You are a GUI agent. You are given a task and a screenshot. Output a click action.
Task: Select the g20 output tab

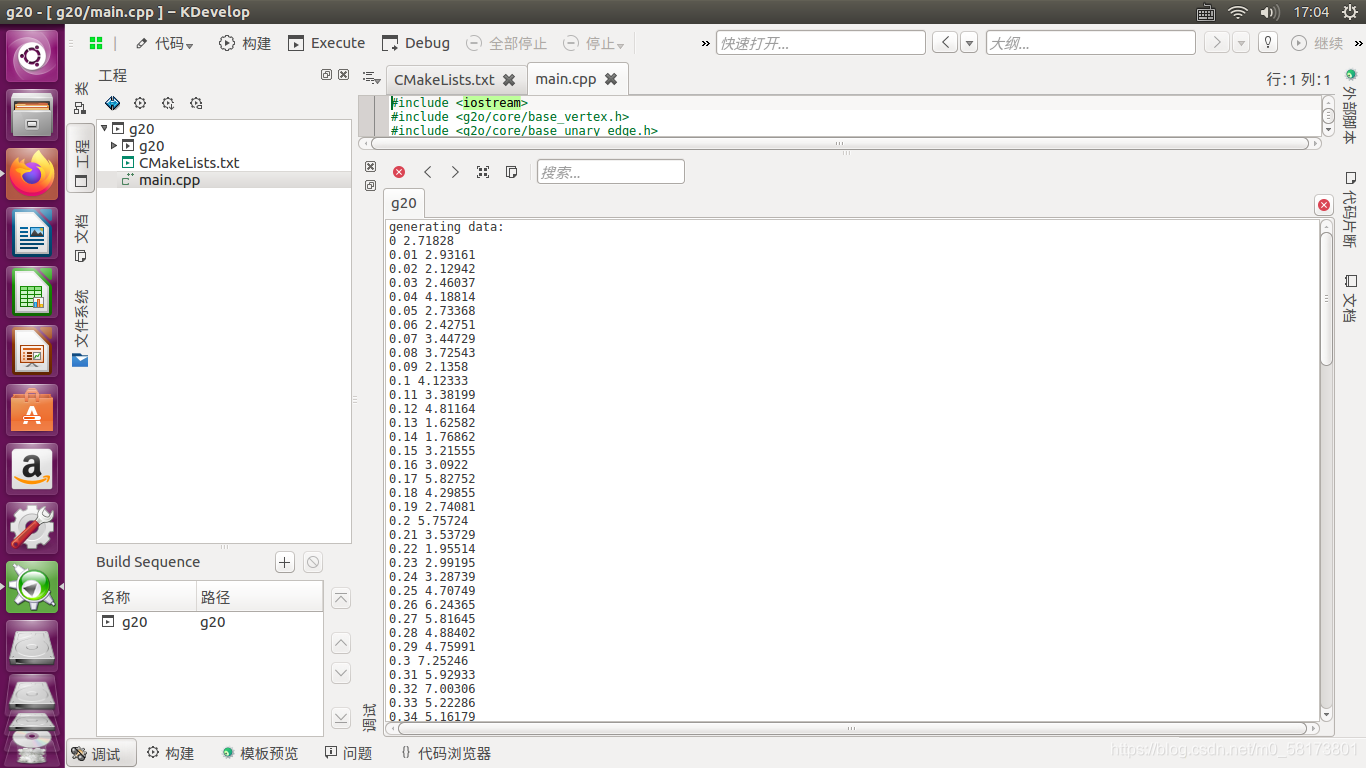pyautogui.click(x=404, y=202)
